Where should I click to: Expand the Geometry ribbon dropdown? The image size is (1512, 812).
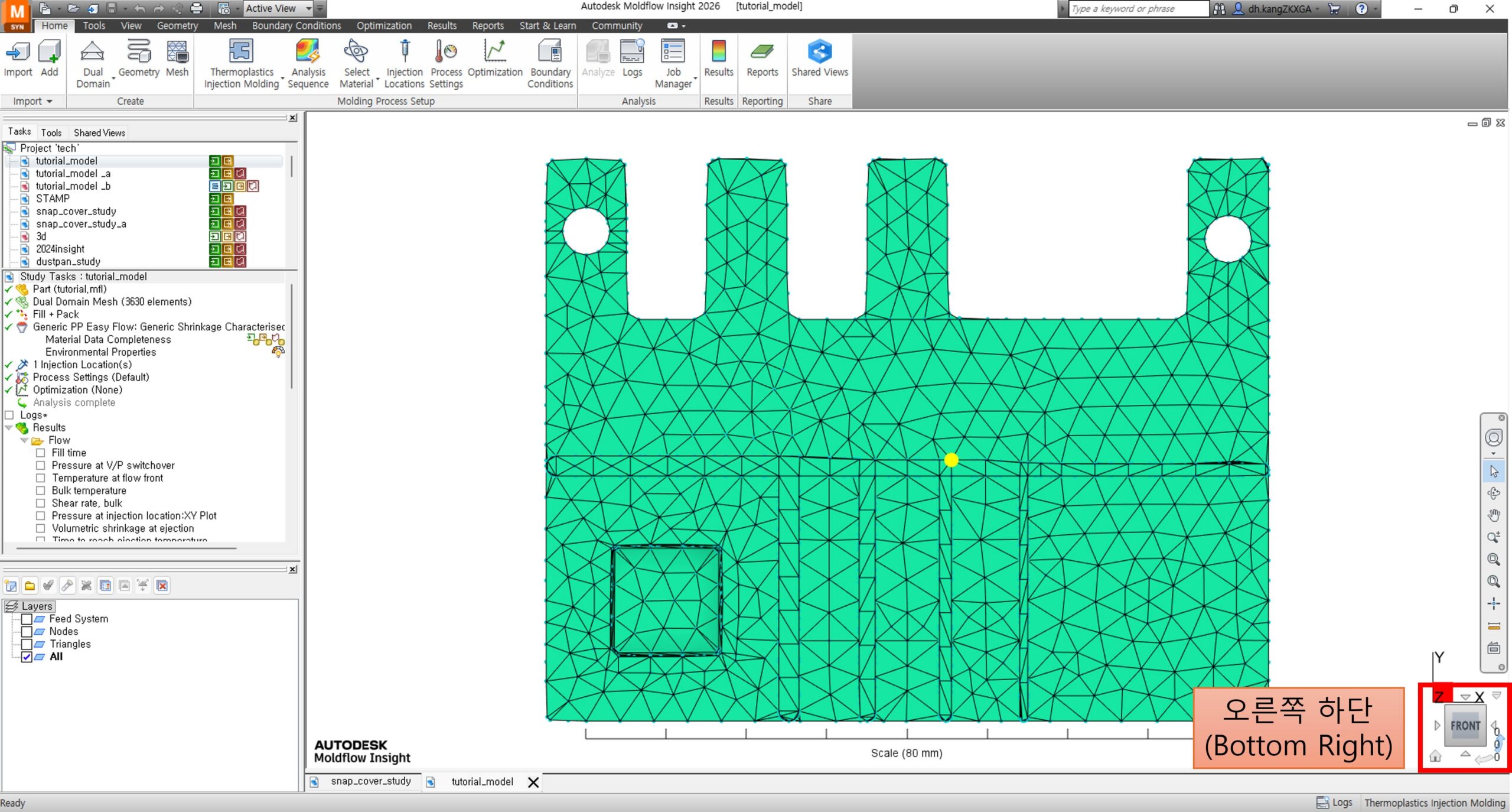point(113,78)
